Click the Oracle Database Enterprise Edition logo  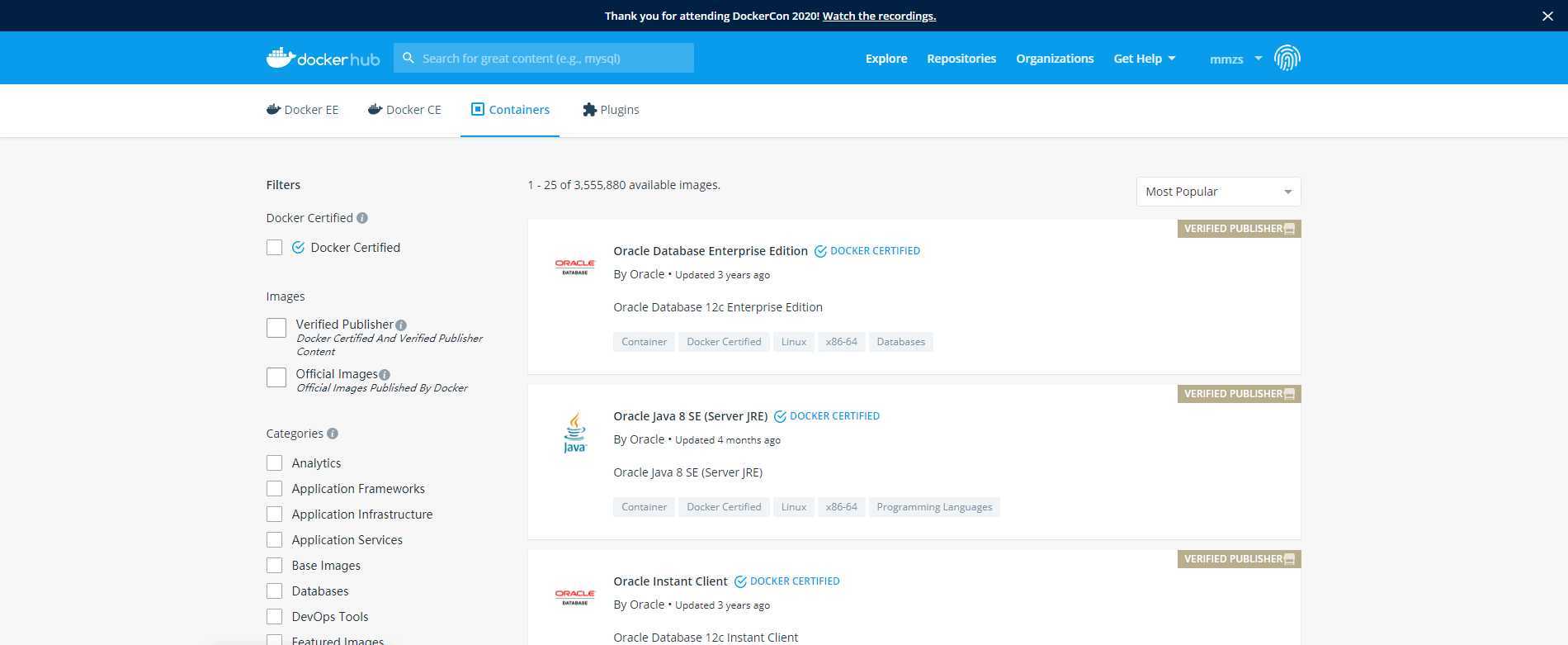tap(575, 268)
